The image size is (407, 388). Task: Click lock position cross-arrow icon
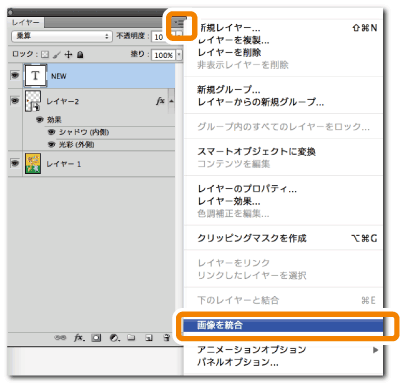click(x=68, y=54)
